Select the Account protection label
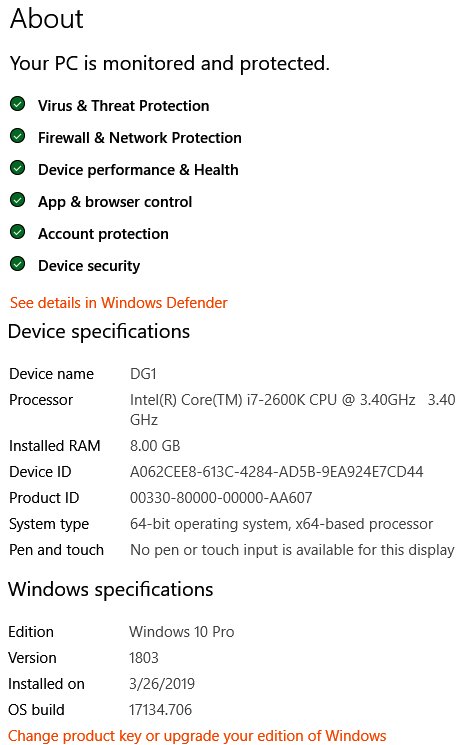458x745 pixels. (x=103, y=234)
